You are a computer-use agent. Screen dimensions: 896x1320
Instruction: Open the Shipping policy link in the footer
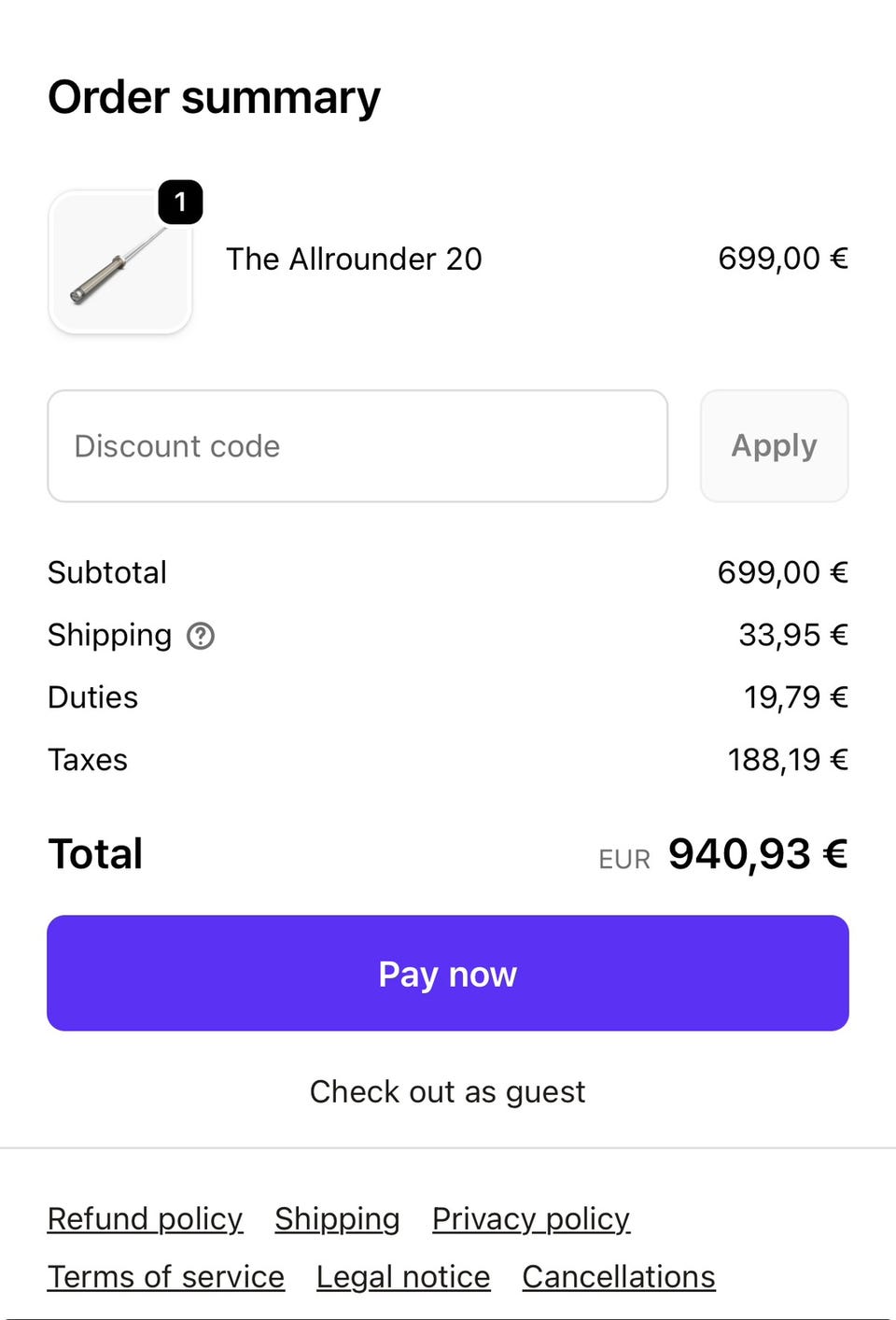(337, 1218)
